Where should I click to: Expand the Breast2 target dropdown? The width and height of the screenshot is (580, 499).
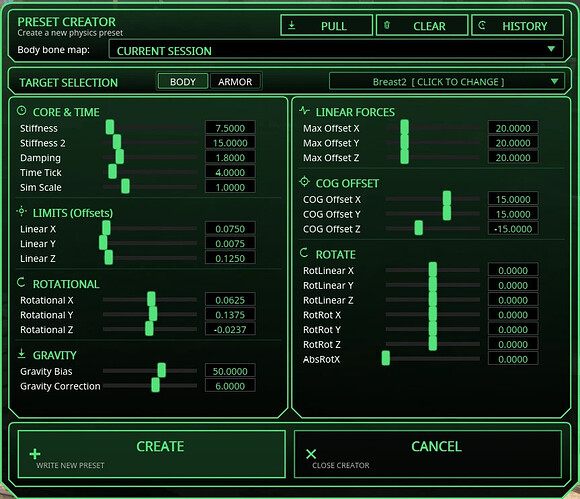click(x=447, y=82)
